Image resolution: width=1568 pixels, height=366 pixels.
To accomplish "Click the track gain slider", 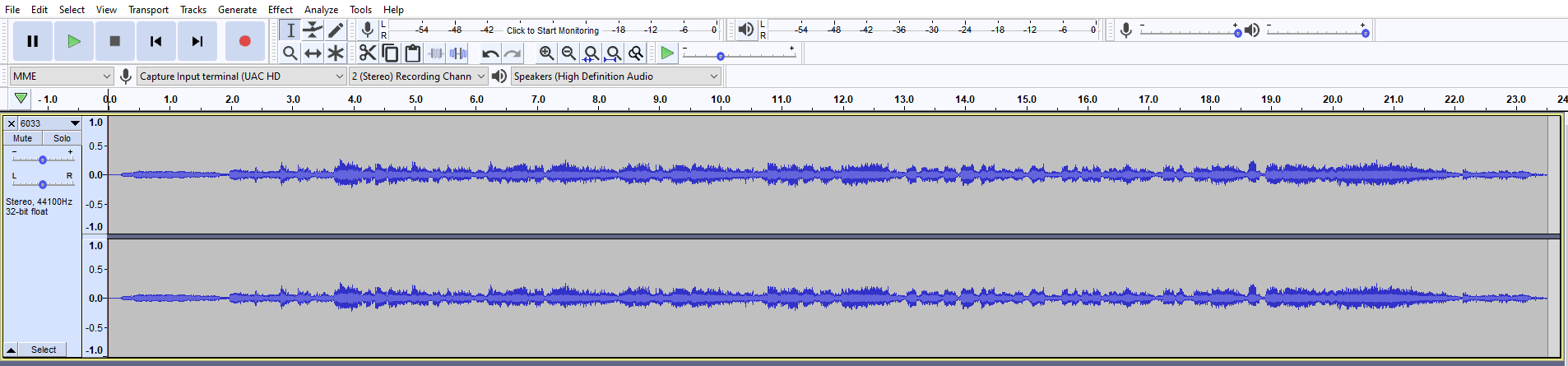I will coord(43,160).
